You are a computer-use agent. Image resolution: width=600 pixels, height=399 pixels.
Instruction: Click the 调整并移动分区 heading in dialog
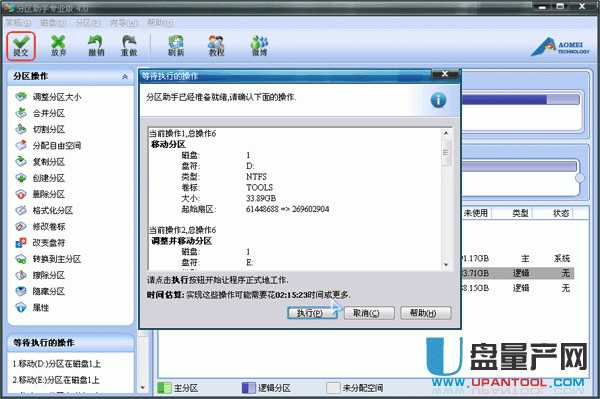[181, 241]
